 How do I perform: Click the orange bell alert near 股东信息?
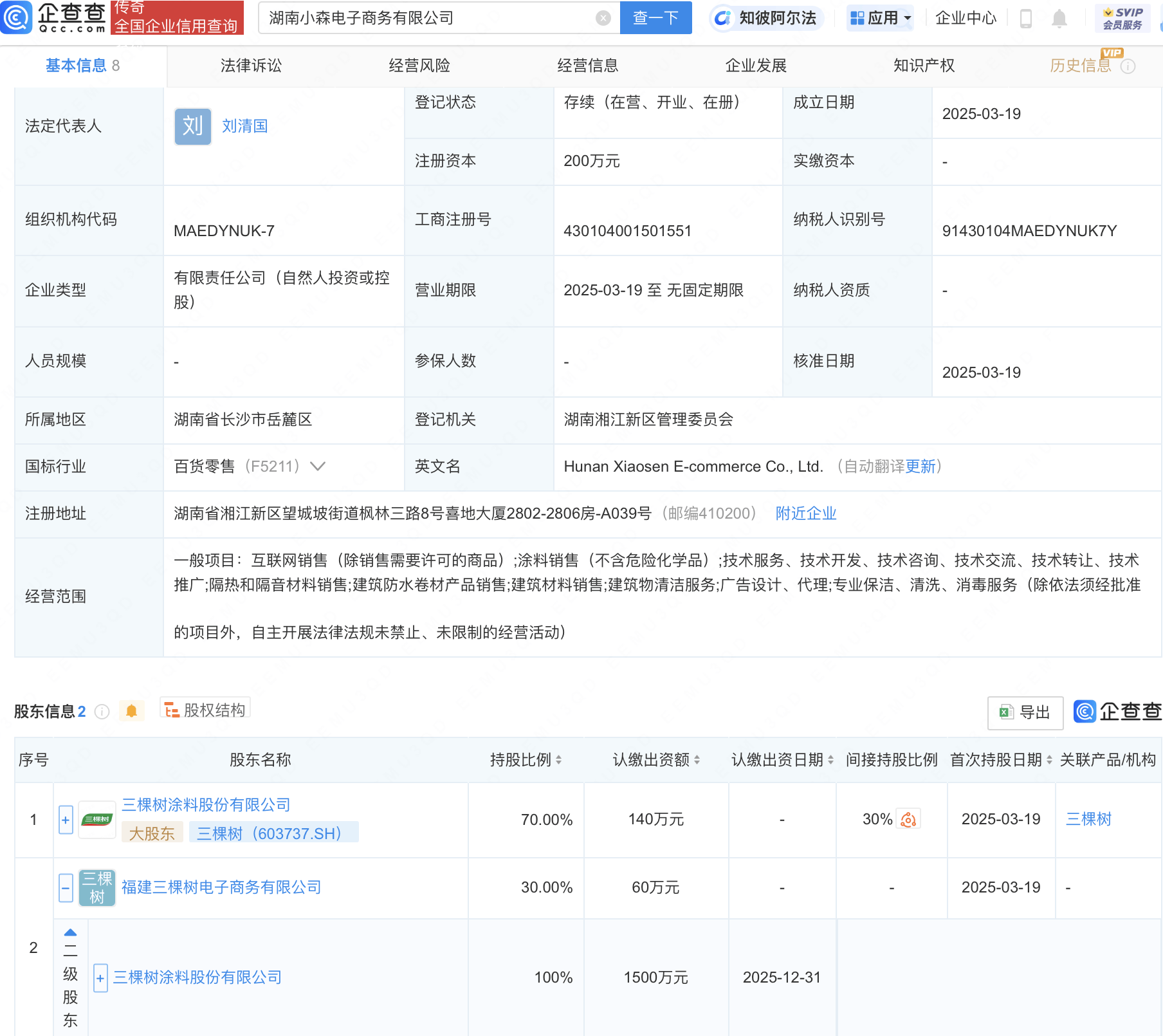click(131, 711)
